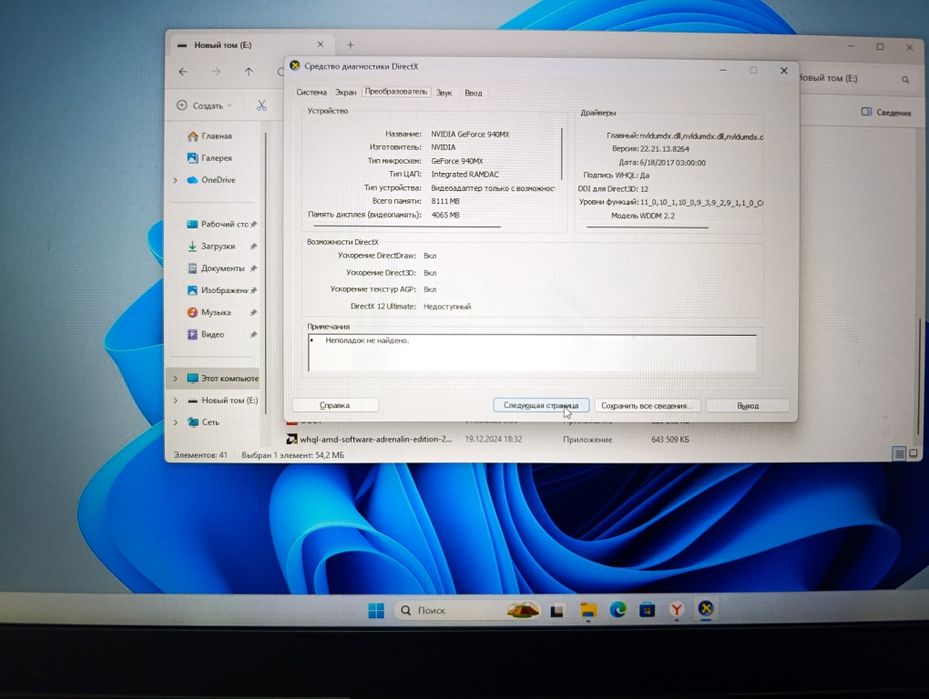The image size is (929, 699).
Task: Select the NVIDIA GeForce 940MX name value
Action: point(470,134)
